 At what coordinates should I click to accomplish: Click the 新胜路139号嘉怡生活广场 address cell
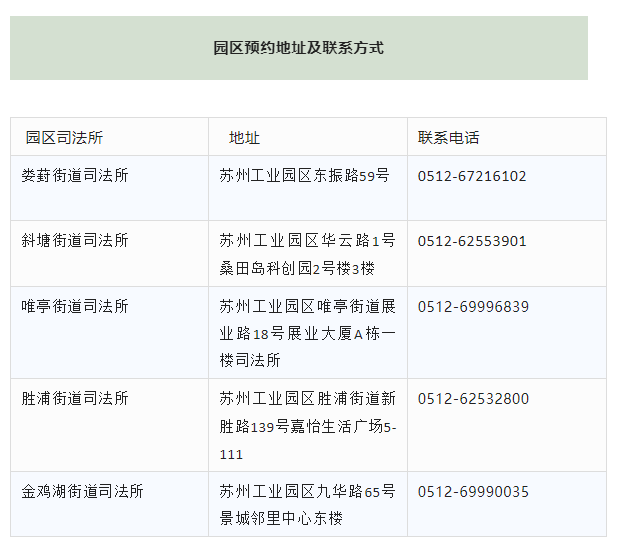307,426
